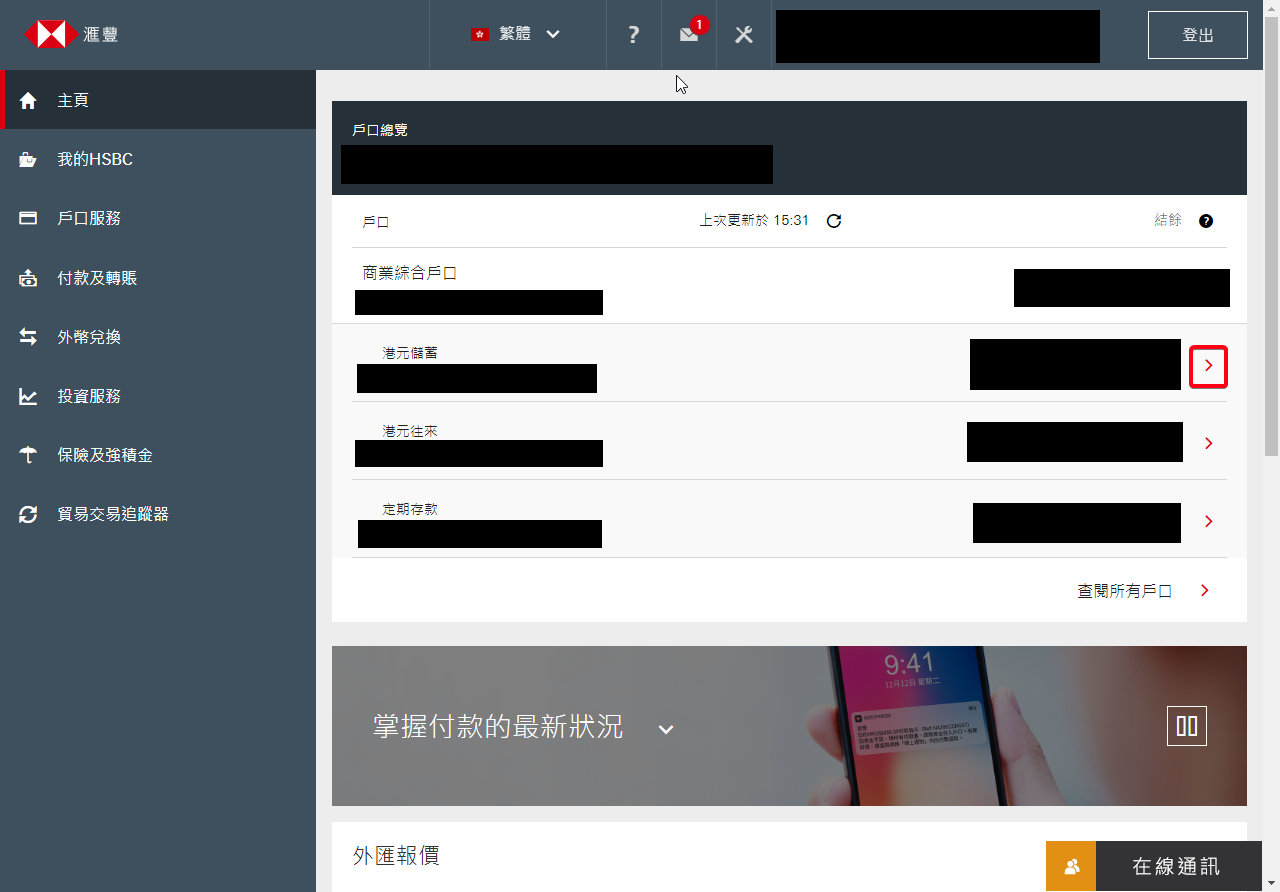Click the 登出 logout button
Screen dimensions: 1280x892
[1197, 35]
